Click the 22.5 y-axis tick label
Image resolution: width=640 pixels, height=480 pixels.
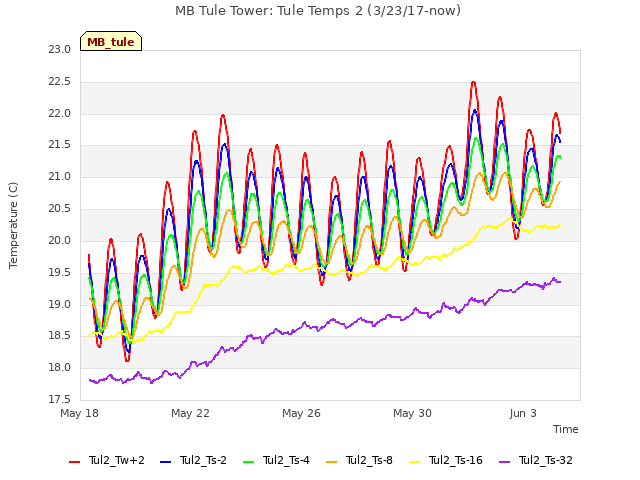click(x=60, y=82)
